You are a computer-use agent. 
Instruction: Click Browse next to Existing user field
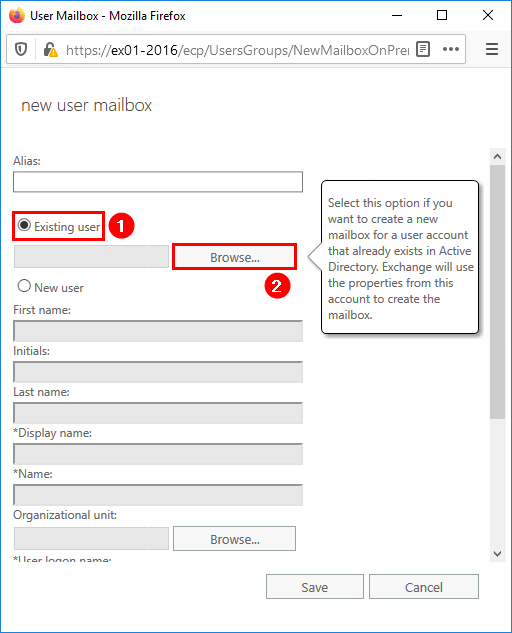pyautogui.click(x=235, y=257)
